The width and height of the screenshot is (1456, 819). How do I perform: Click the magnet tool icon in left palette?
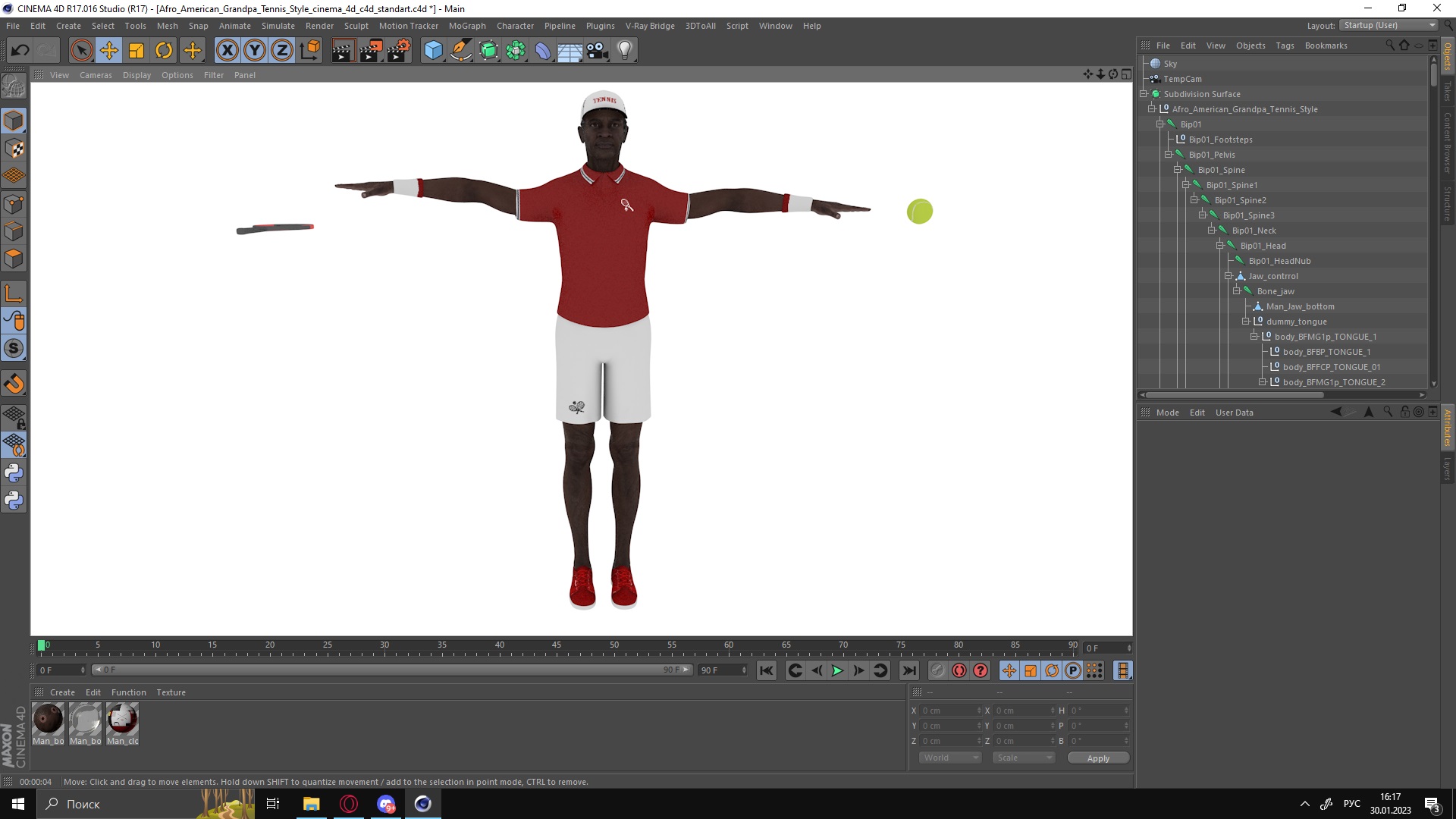point(14,384)
